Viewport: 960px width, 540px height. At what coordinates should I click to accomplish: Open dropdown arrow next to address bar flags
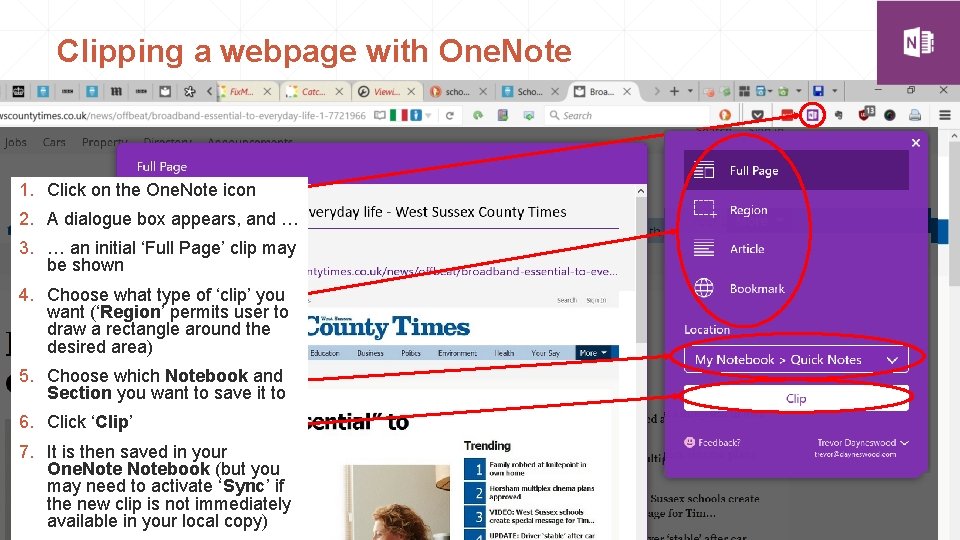tap(429, 115)
